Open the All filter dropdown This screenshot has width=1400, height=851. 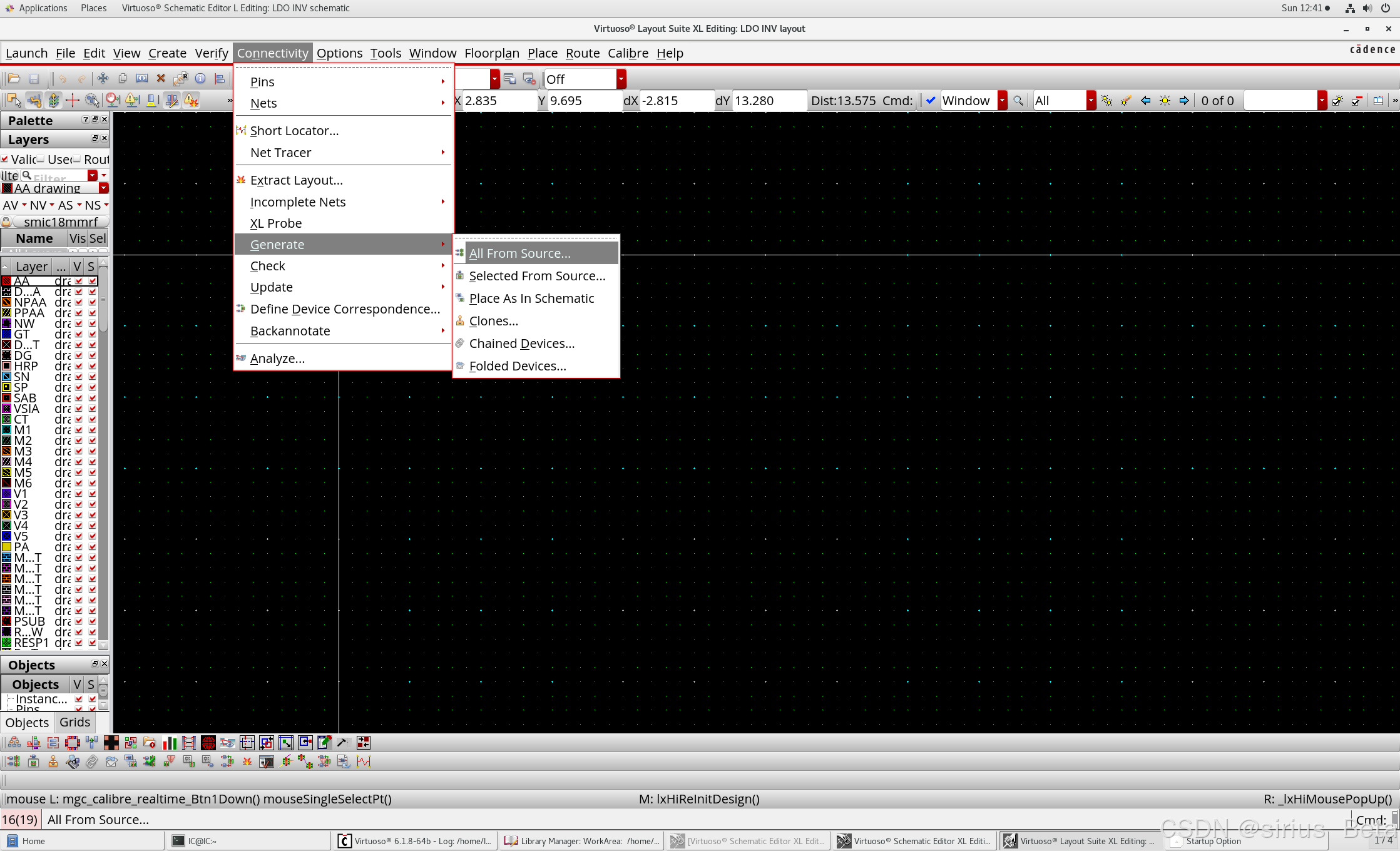(1091, 101)
